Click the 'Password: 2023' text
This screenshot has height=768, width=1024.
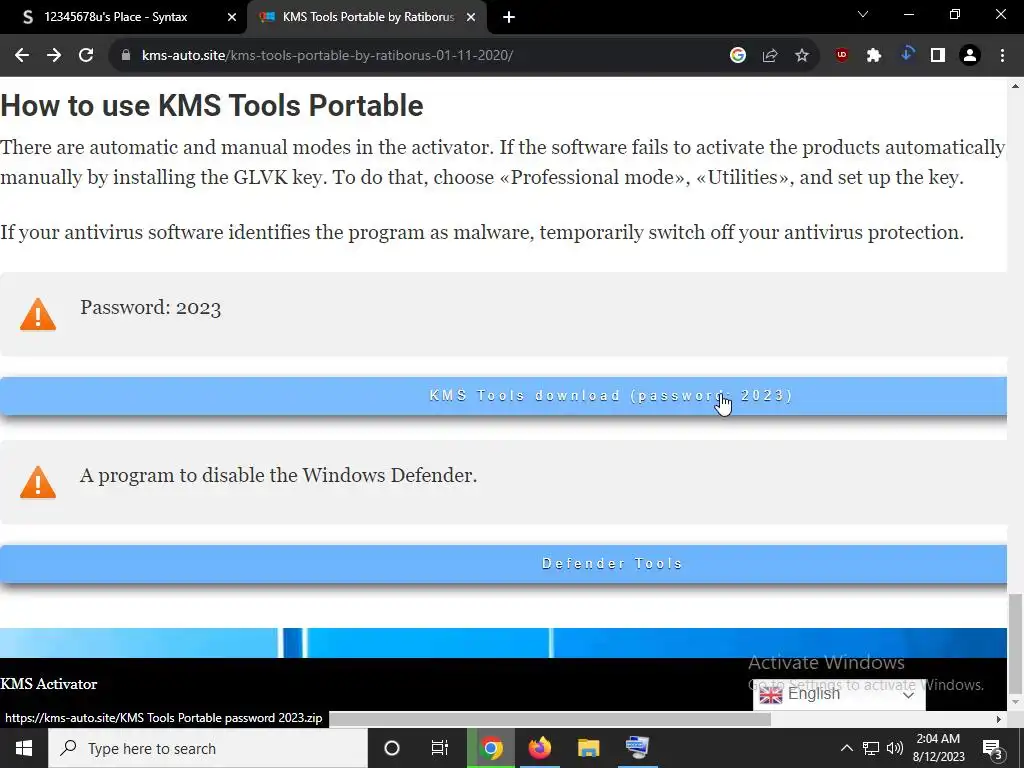[x=151, y=308]
